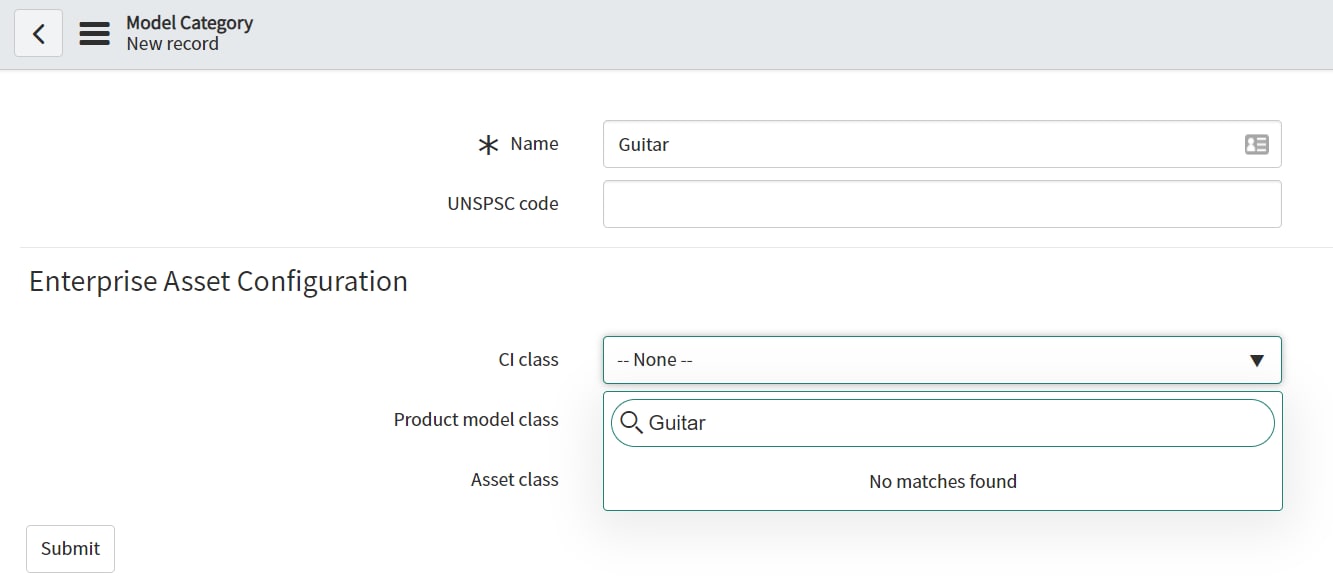The width and height of the screenshot is (1333, 587).
Task: Choose the -- None -- option
Action: pyautogui.click(x=653, y=359)
